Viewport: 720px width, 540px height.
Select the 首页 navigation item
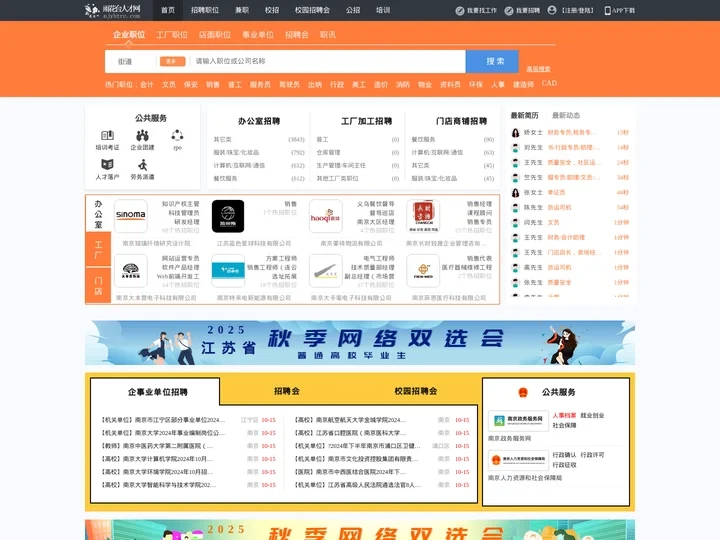(168, 10)
